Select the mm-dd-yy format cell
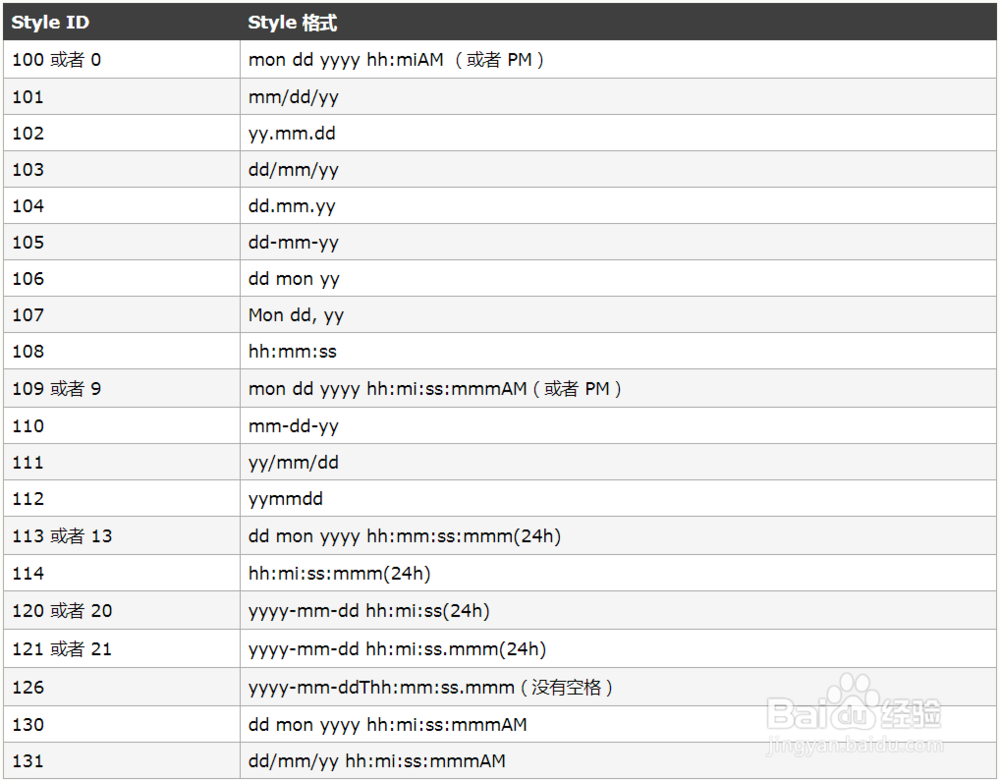The image size is (1000, 780). 293,426
